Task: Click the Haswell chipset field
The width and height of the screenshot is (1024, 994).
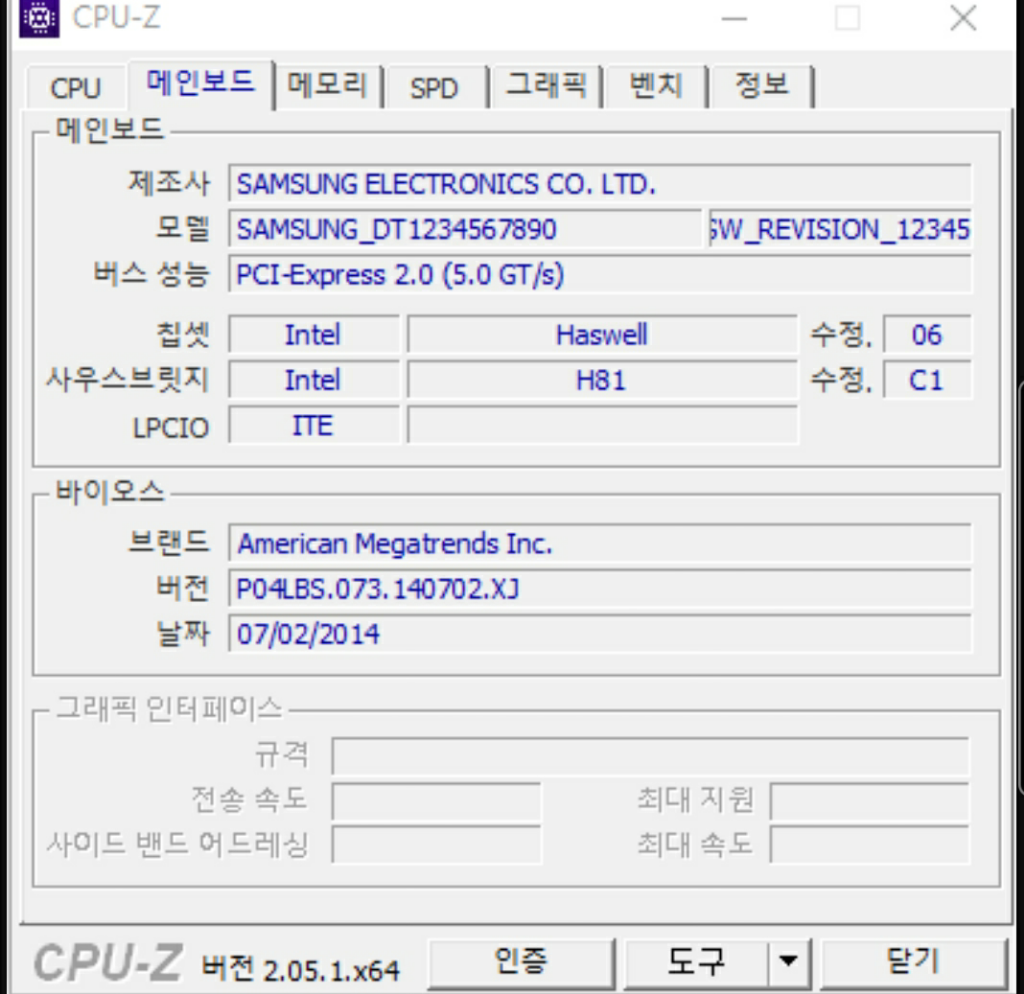Action: [x=602, y=334]
